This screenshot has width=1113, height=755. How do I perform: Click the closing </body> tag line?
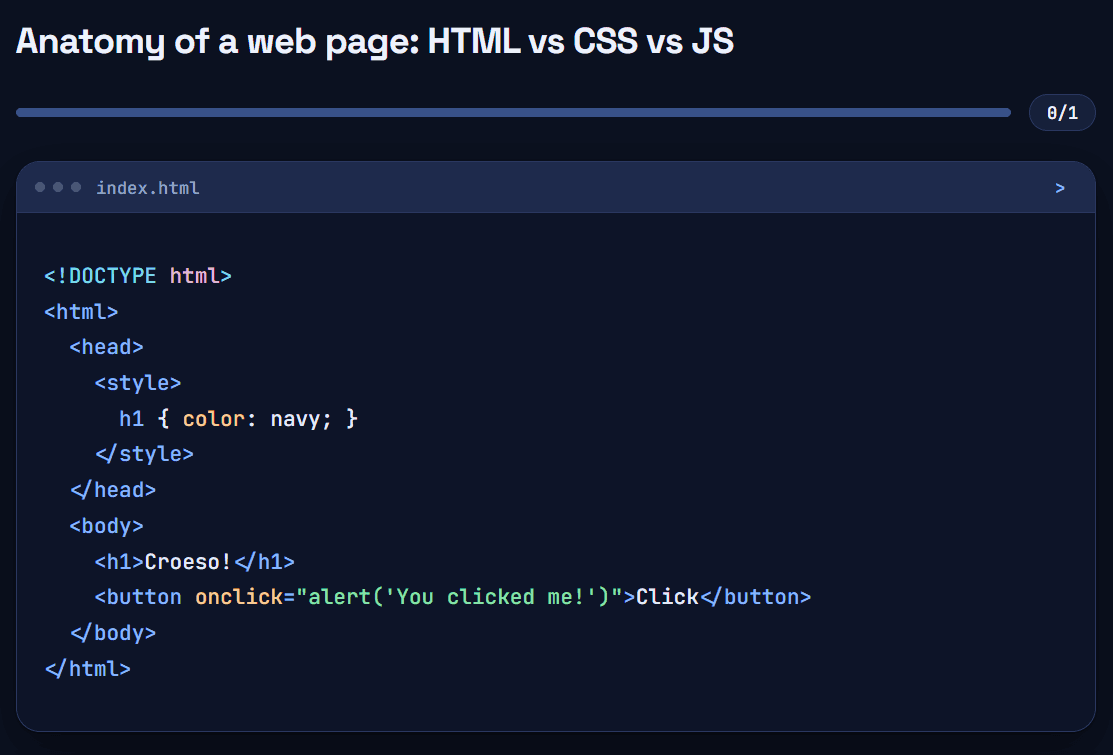pos(113,633)
